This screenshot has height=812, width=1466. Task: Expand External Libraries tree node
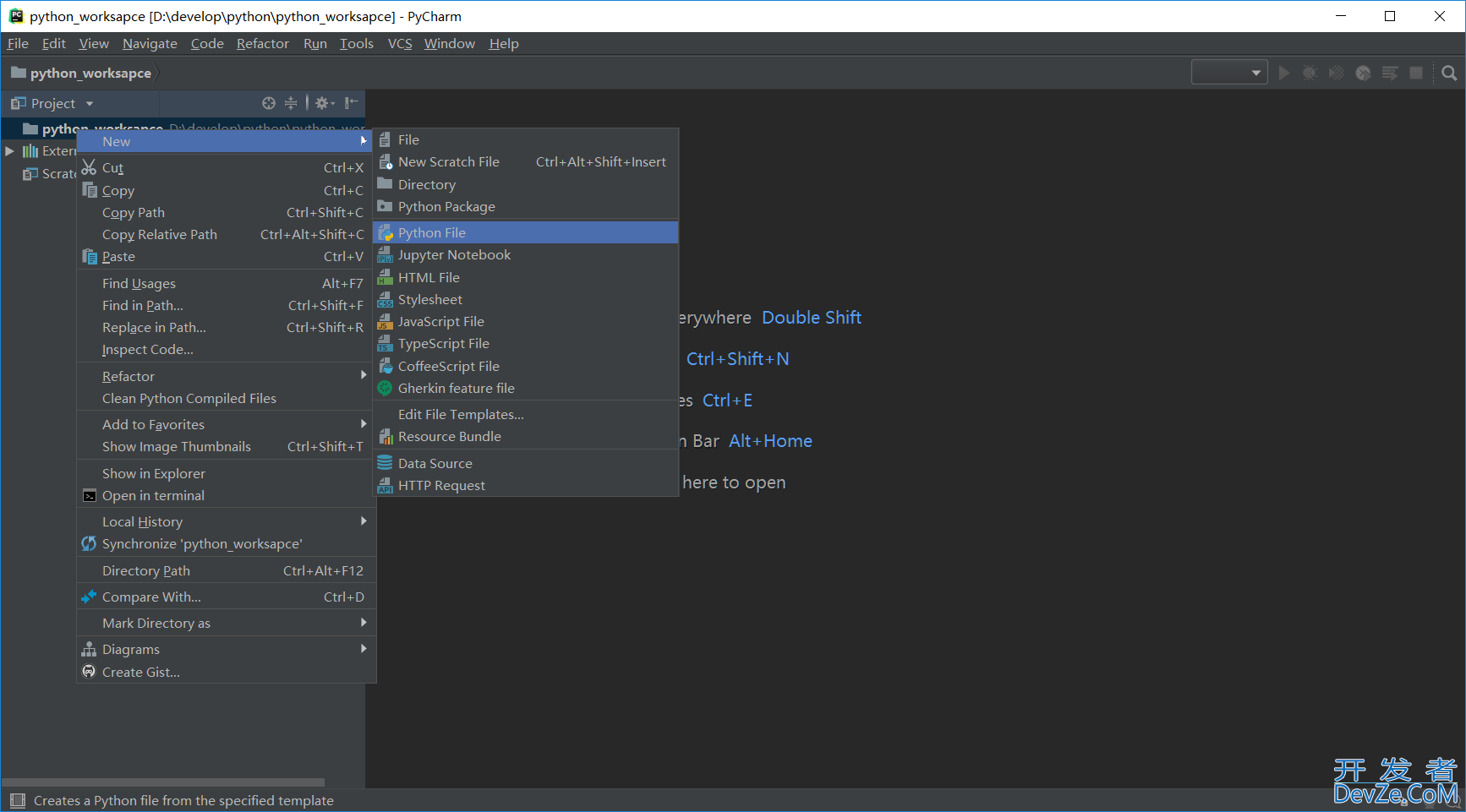click(9, 151)
